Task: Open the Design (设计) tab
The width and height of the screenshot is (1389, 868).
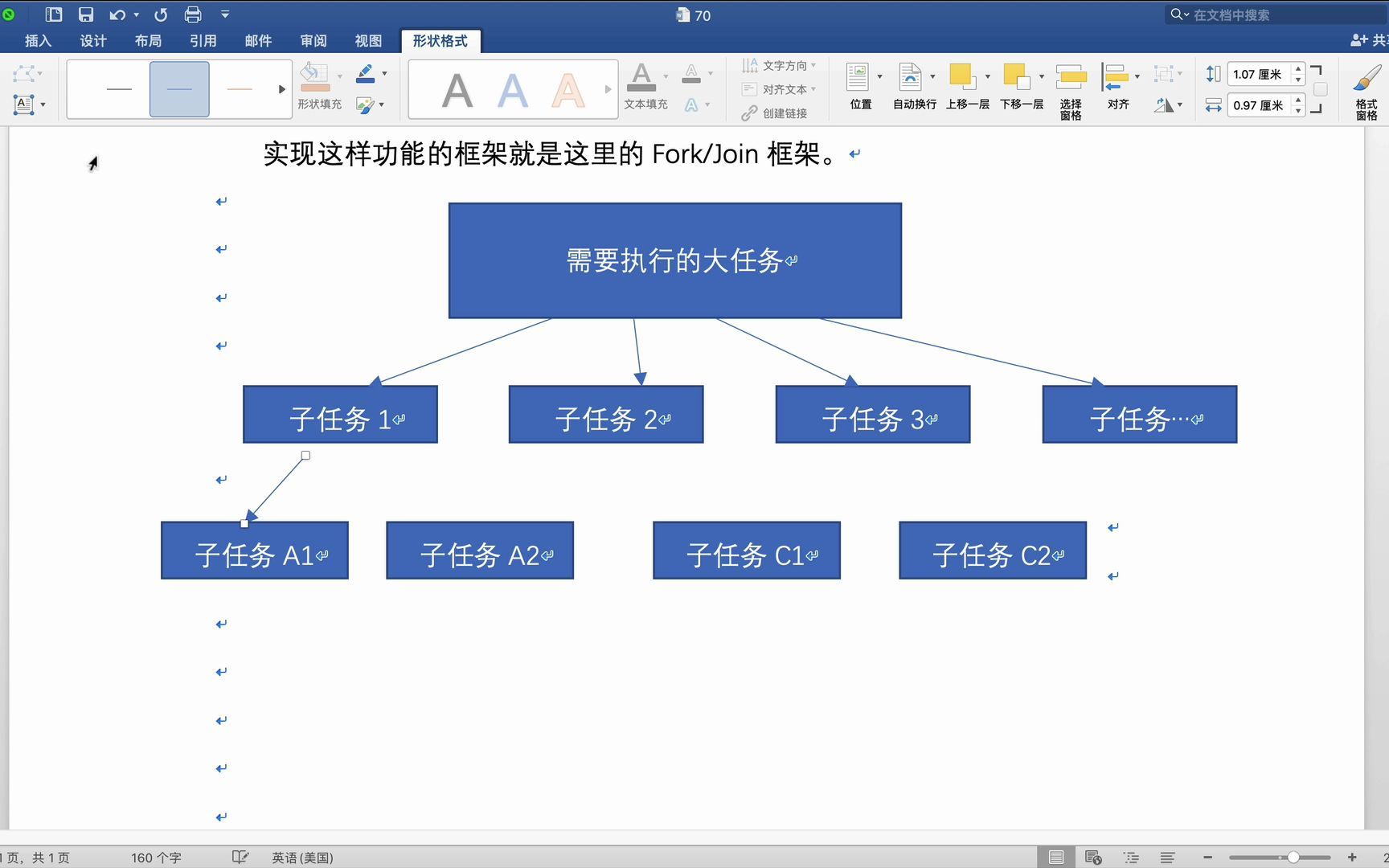Action: pos(93,41)
